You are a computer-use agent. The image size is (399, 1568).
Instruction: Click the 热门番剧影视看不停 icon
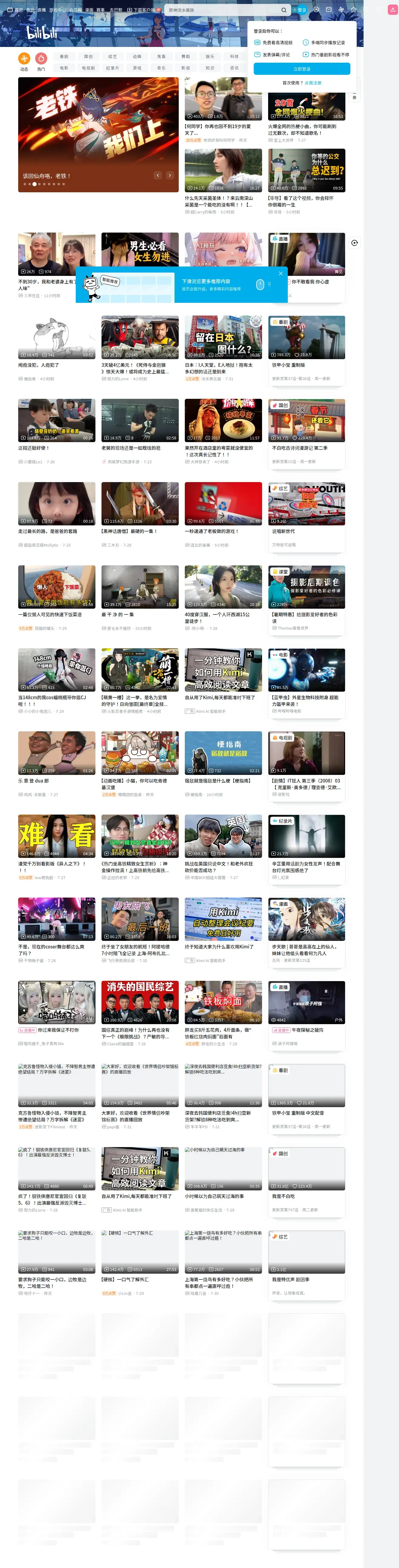point(306,55)
